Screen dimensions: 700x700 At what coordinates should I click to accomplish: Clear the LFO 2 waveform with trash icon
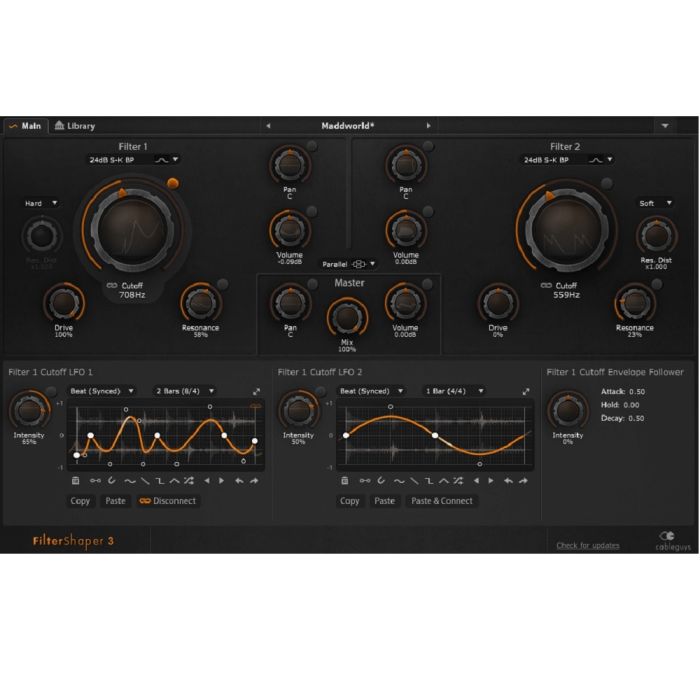coord(345,480)
